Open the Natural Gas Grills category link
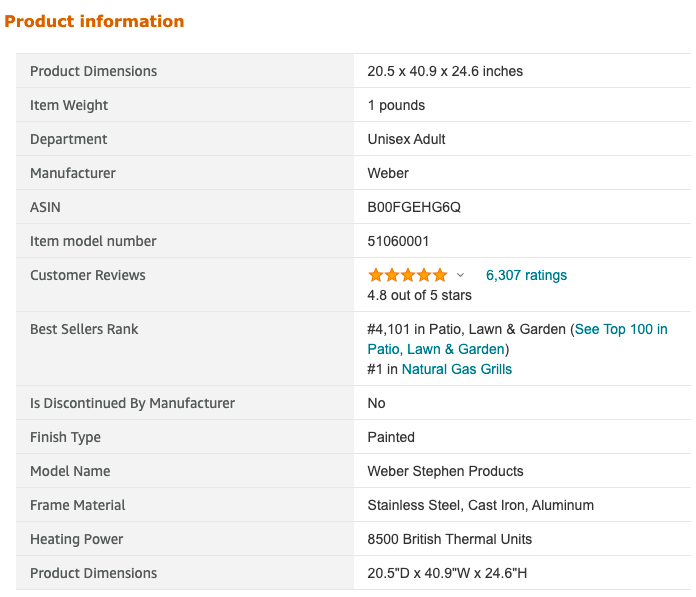 [x=457, y=369]
